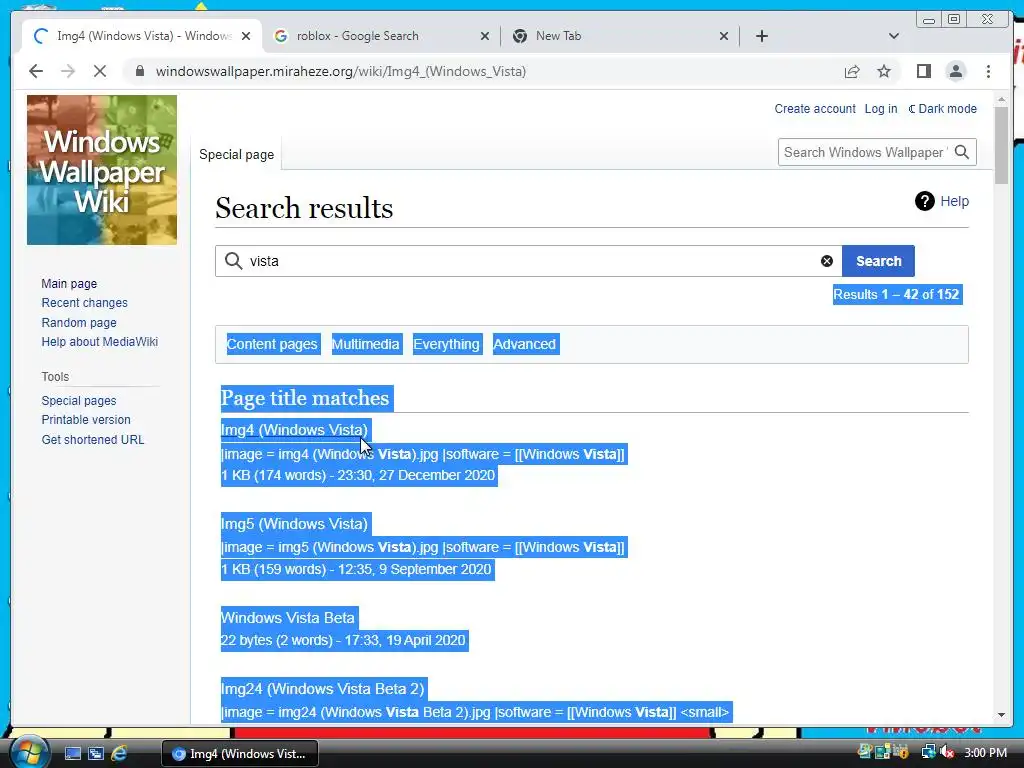Open the Img24 (Windows Vista Beta 2) result

[x=323, y=689]
